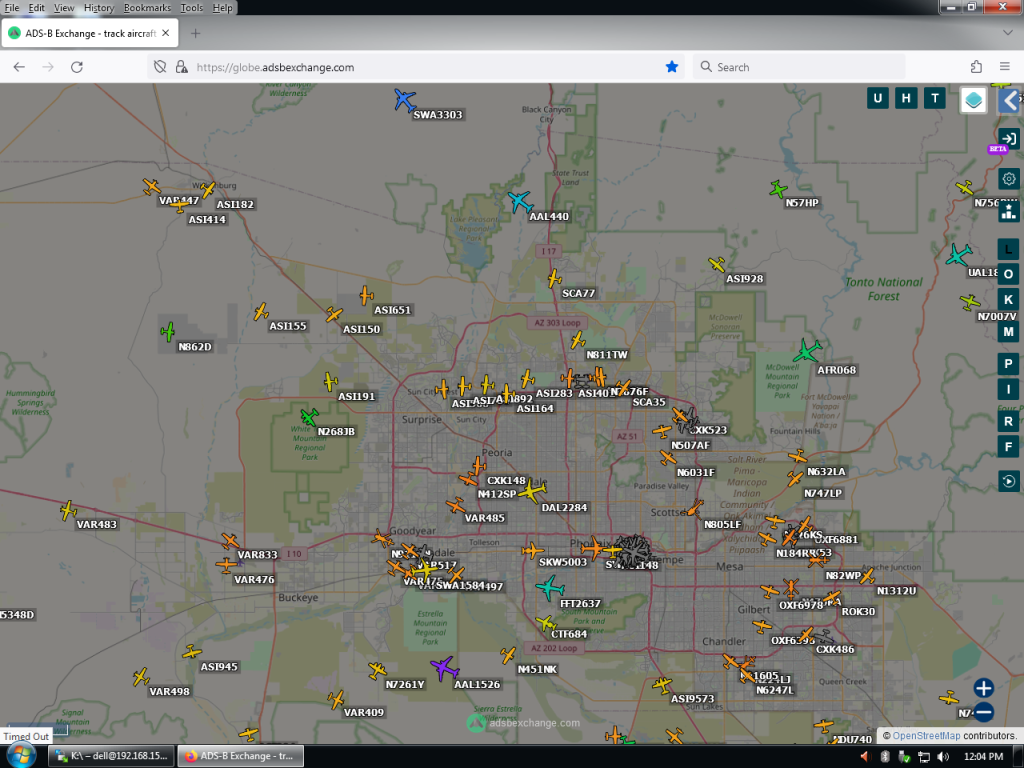Viewport: 1024px width, 768px height.
Task: Open the Tools menu
Action: coord(191,8)
